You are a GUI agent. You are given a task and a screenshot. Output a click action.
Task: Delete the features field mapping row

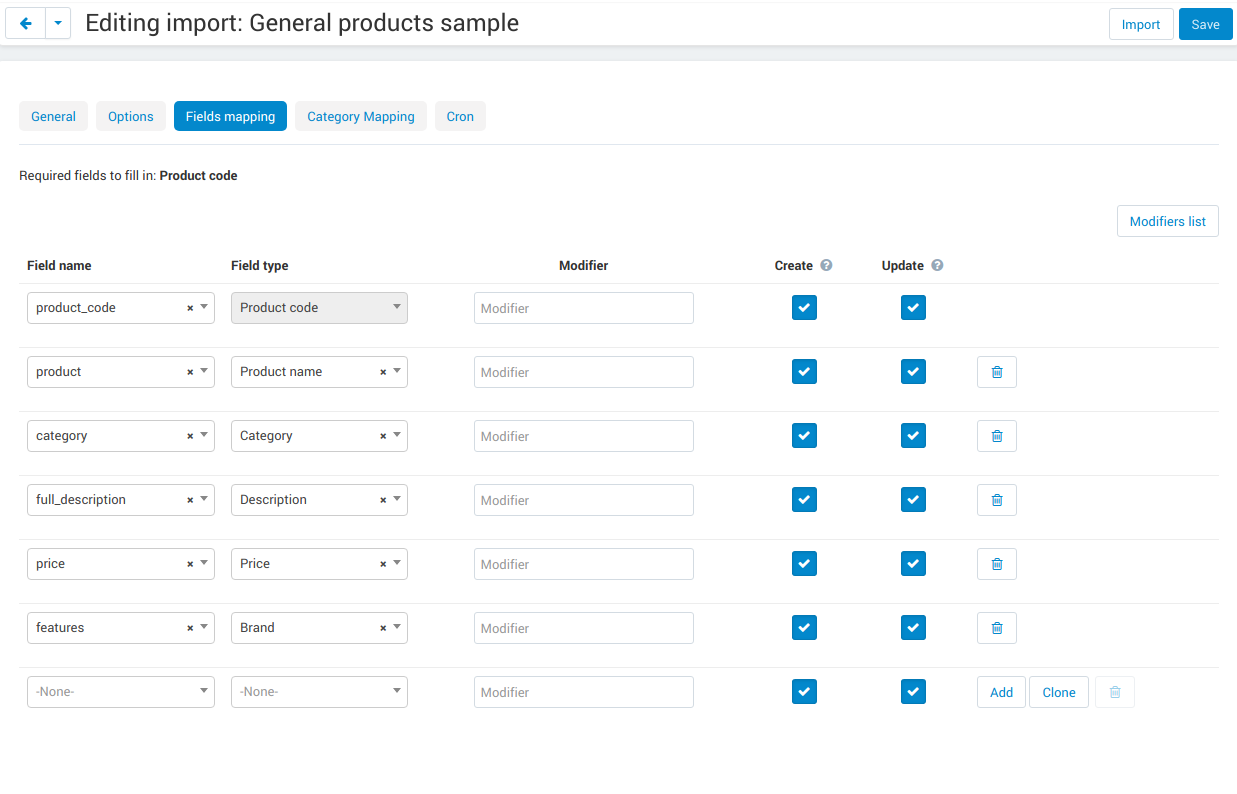tap(997, 628)
